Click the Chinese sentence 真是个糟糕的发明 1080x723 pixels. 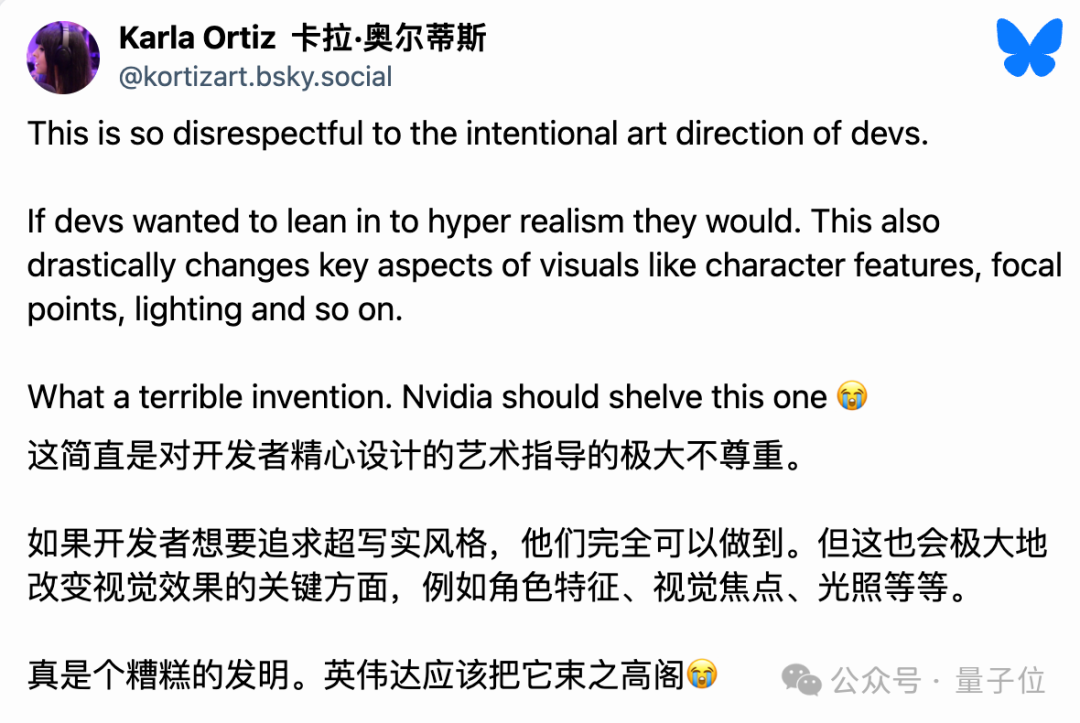coord(168,676)
